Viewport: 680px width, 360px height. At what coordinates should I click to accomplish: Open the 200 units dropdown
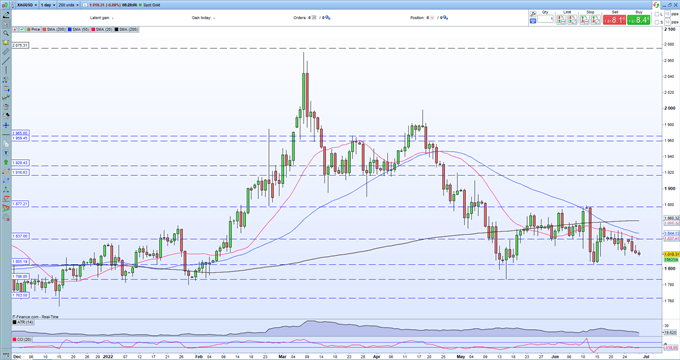(x=67, y=5)
